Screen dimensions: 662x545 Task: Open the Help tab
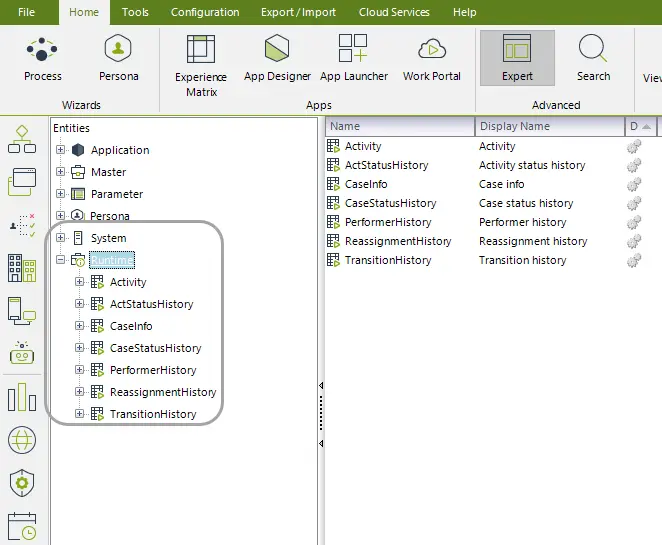tap(464, 12)
